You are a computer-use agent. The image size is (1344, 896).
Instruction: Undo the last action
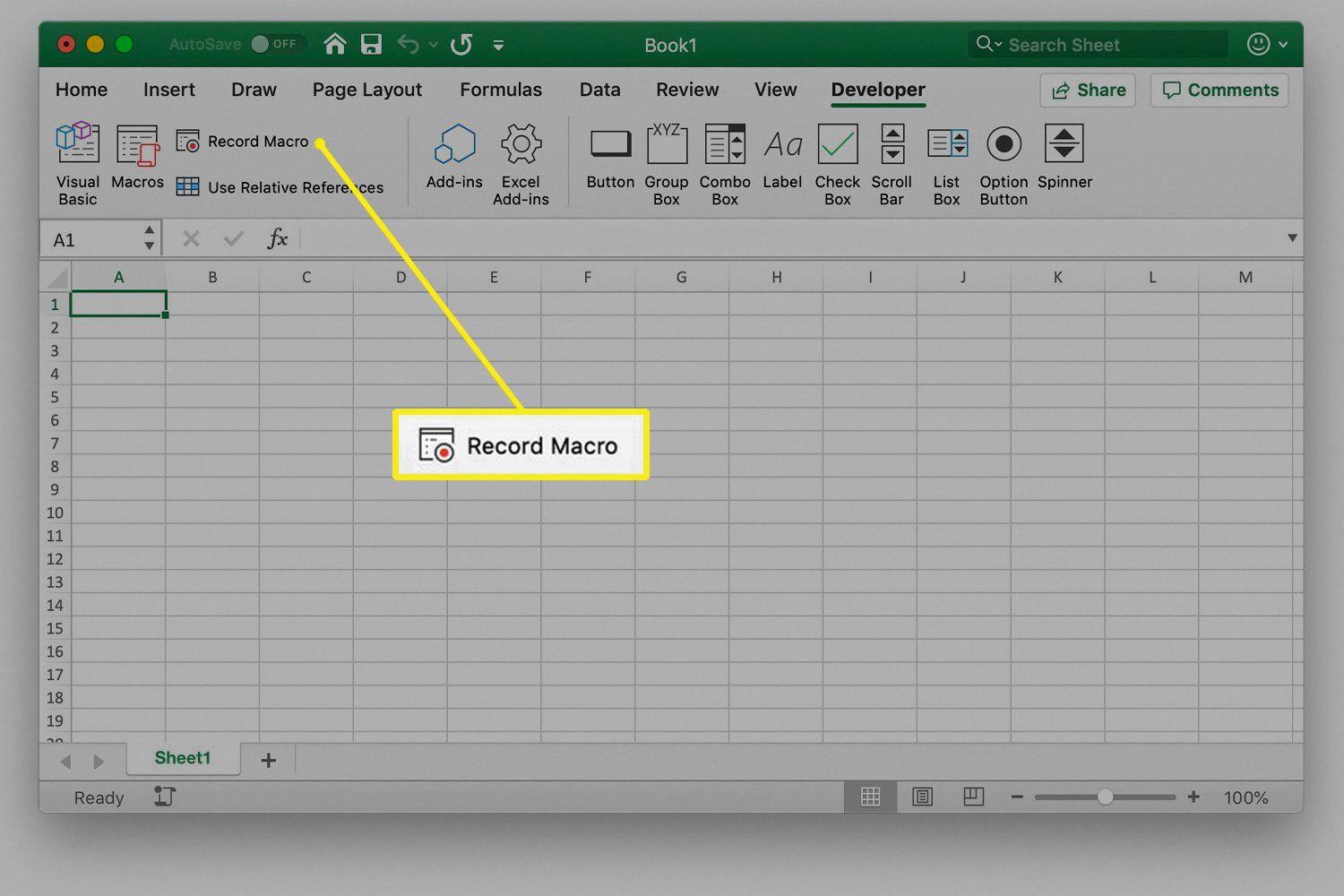(x=408, y=44)
